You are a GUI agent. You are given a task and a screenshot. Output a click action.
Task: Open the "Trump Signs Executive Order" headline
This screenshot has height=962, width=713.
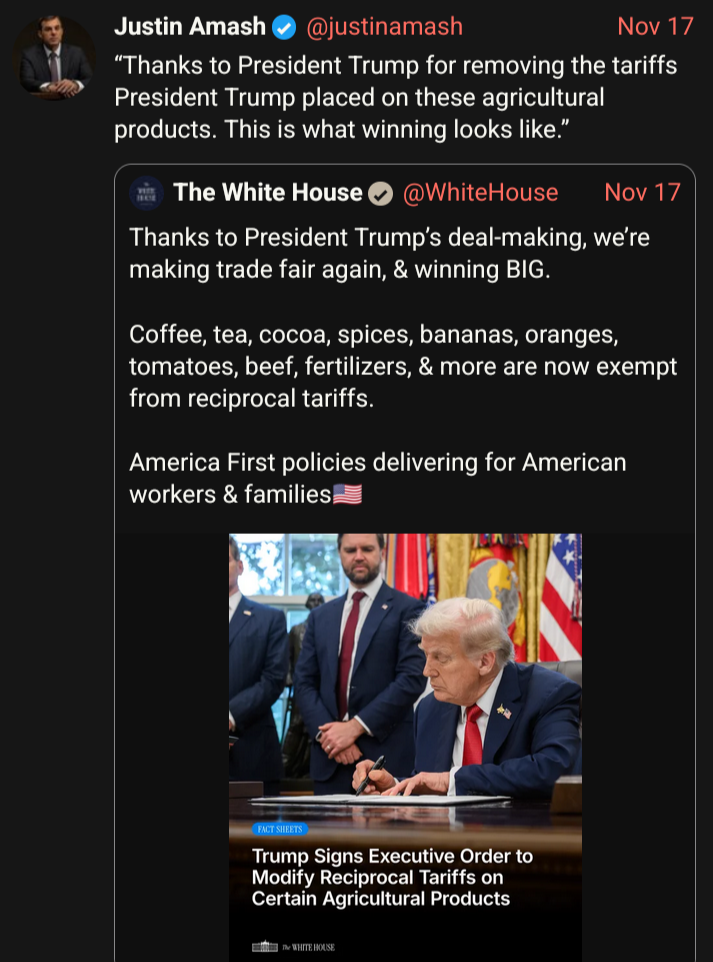tap(392, 877)
